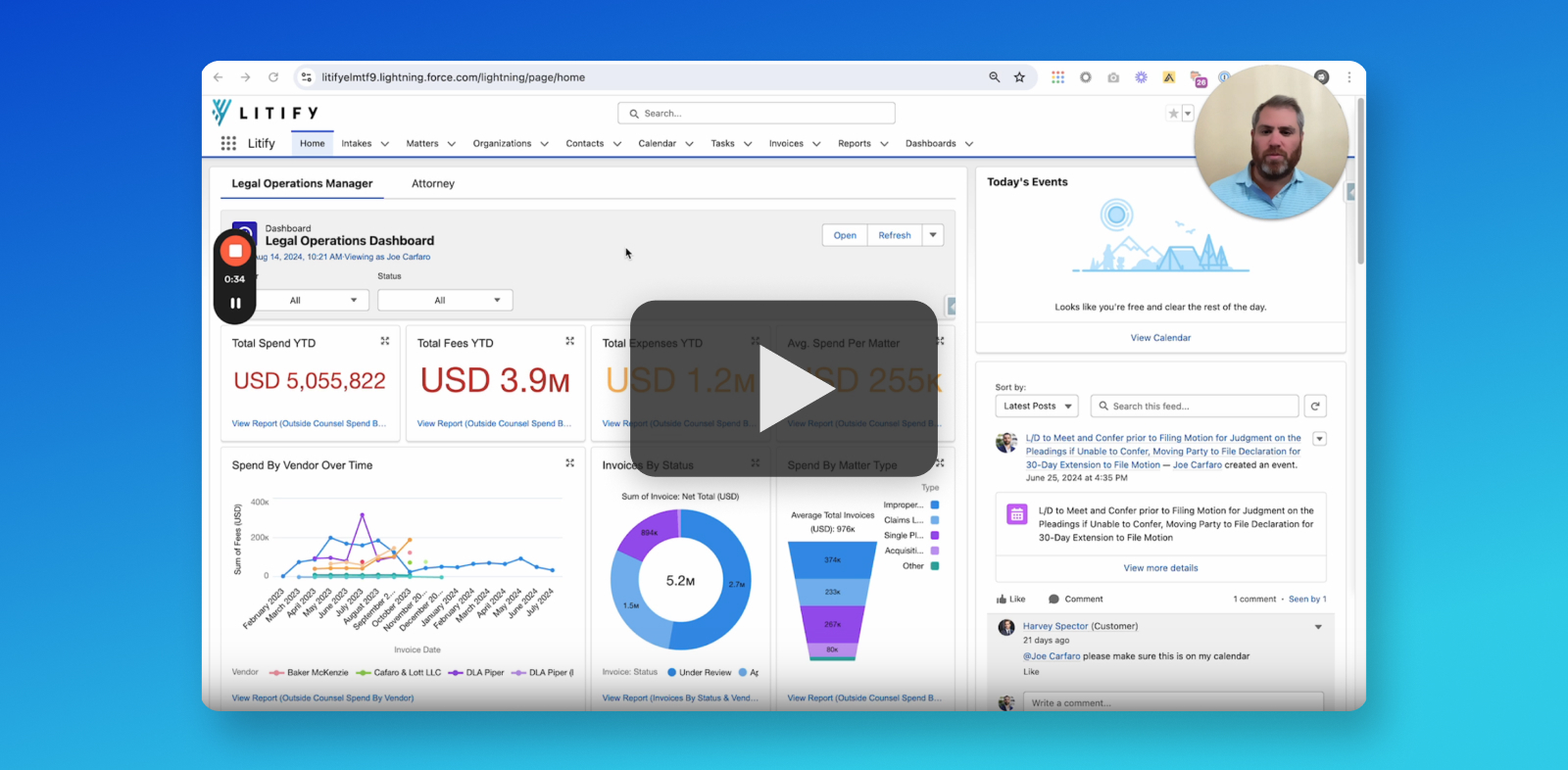1568x770 pixels.
Task: Open View Report link under Total Spend YTD
Action: point(309,424)
